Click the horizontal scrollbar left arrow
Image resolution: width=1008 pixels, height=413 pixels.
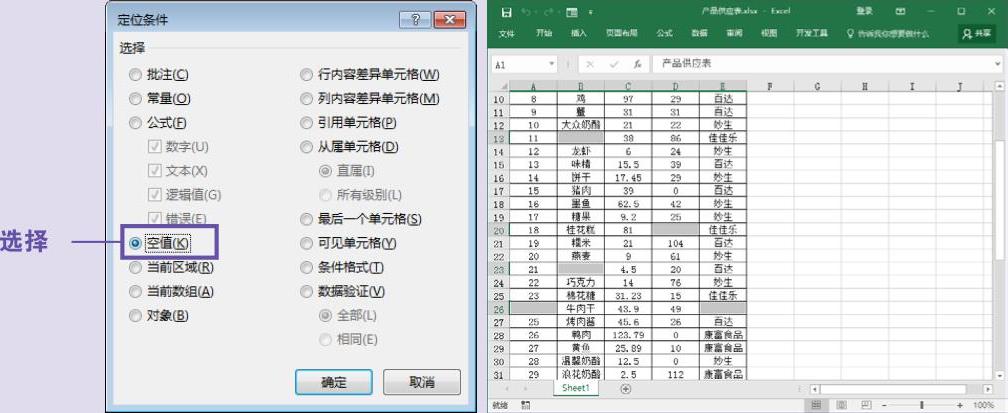[814, 389]
